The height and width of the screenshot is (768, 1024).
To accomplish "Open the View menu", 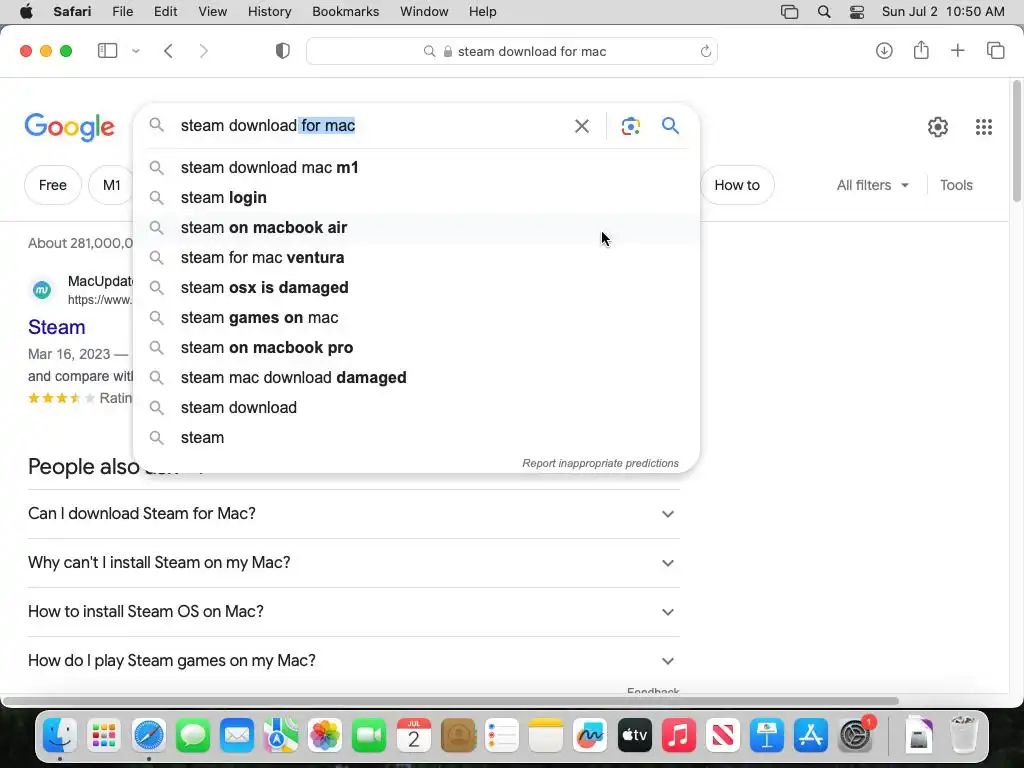I will coord(212,12).
